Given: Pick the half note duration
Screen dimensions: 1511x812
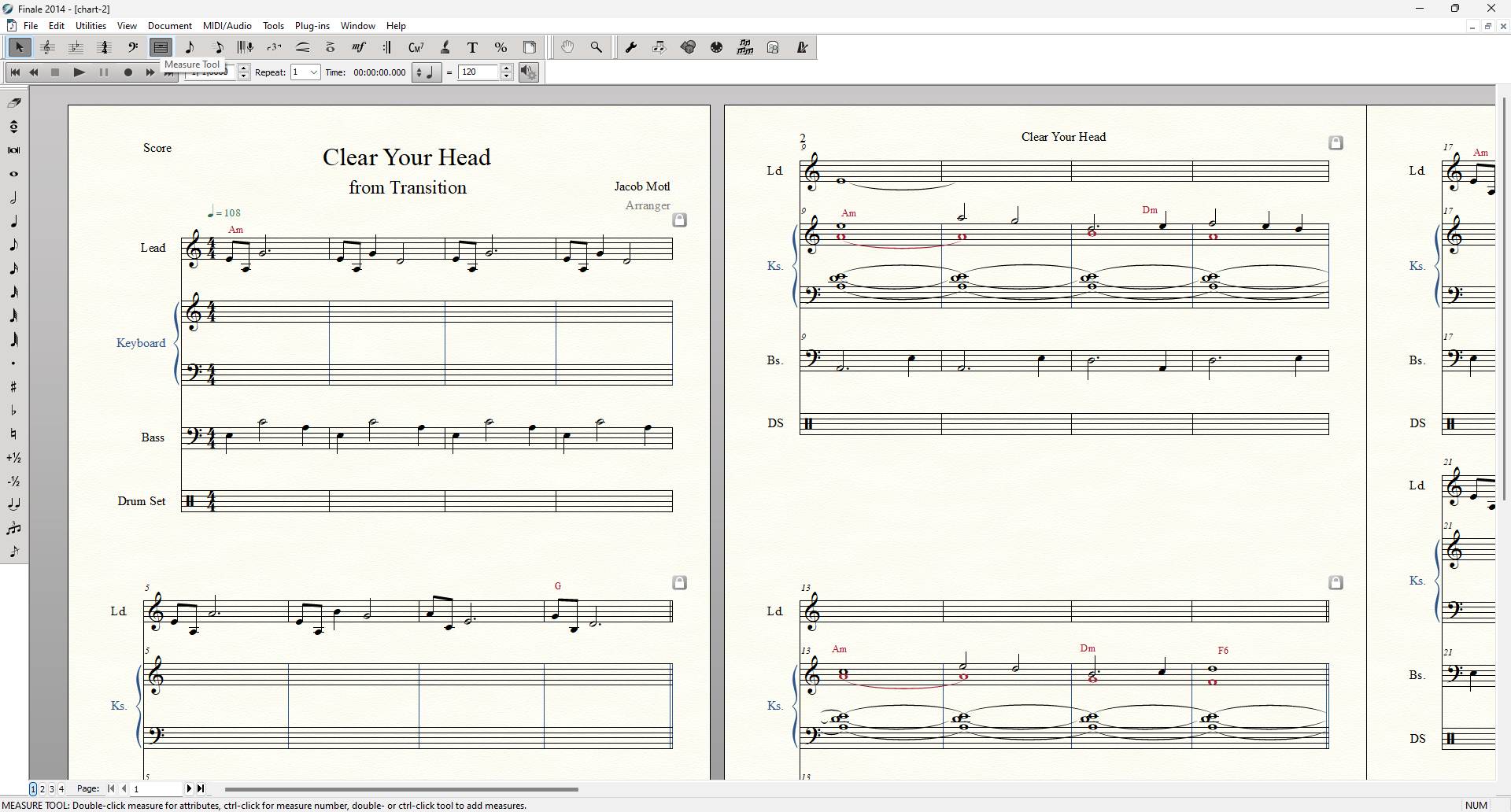Looking at the screenshot, I should click(x=14, y=197).
